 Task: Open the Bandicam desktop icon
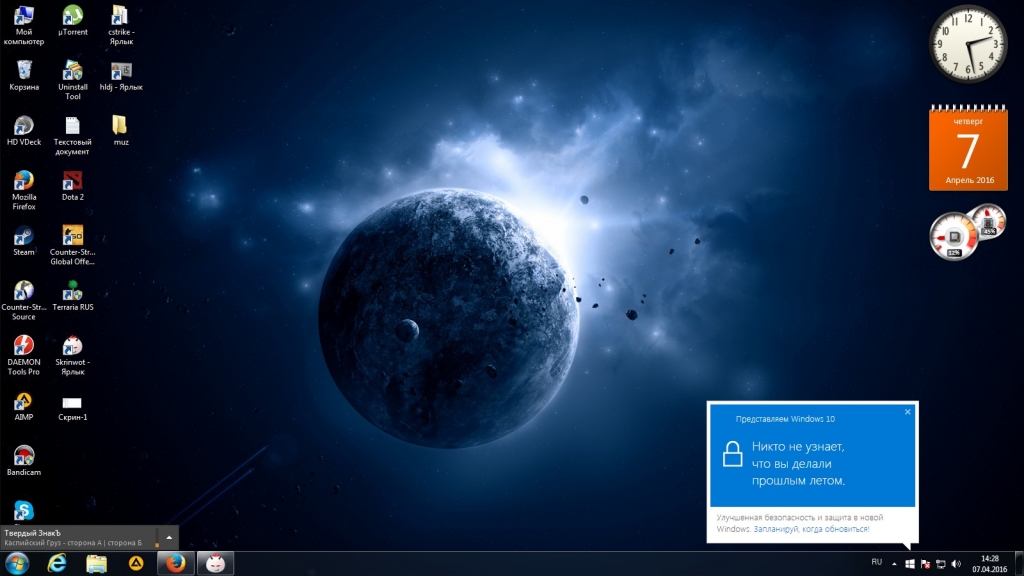click(x=23, y=456)
